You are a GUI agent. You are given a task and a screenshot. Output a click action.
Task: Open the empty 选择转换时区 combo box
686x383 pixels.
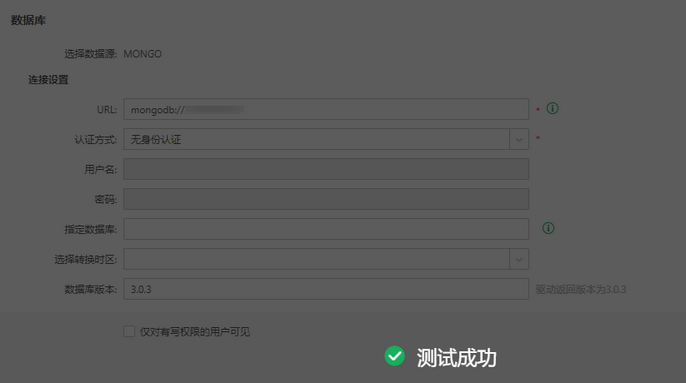point(317,259)
